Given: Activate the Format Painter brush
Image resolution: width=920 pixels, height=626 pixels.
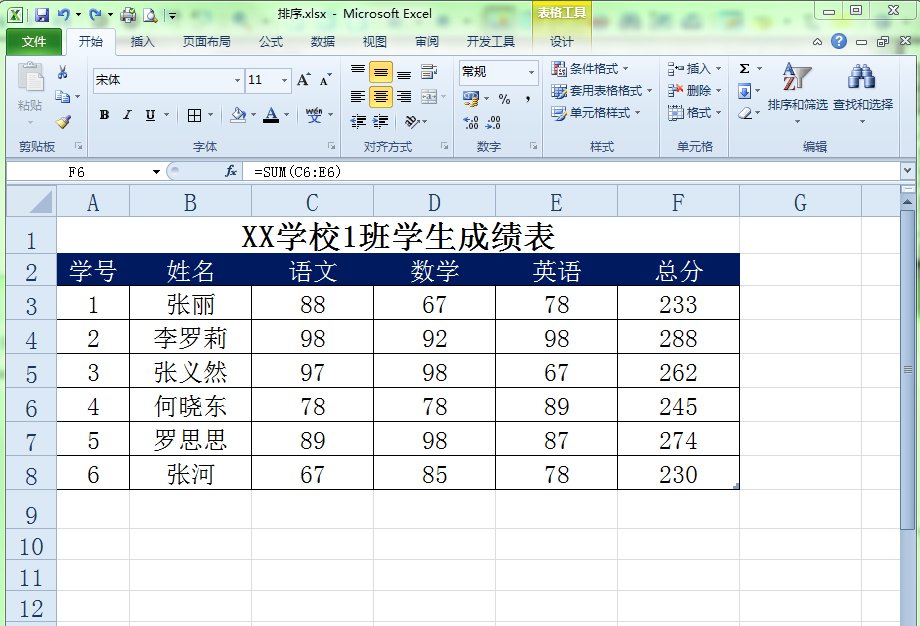Looking at the screenshot, I should pos(63,121).
